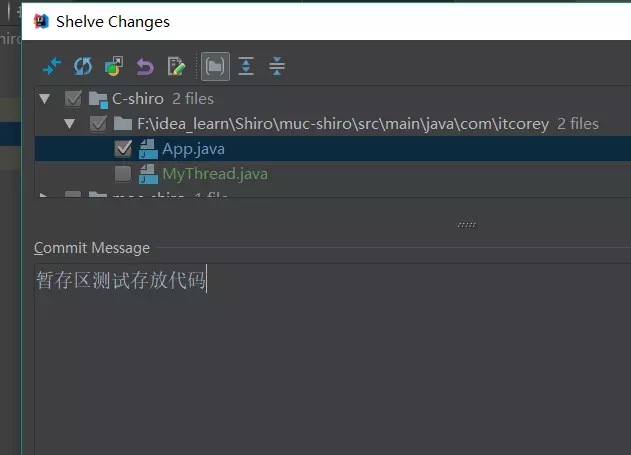Revert selected changes with the undo arrow
Viewport: 631px width, 455px height.
tap(145, 67)
